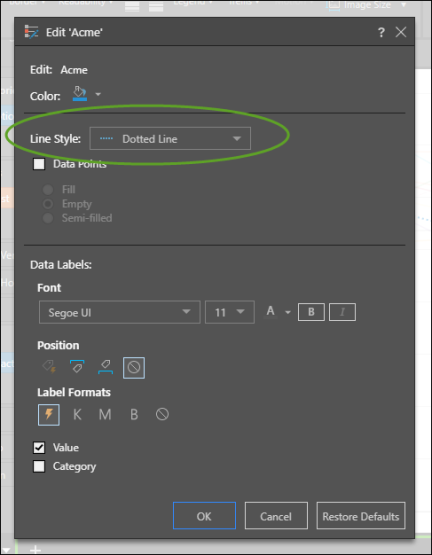This screenshot has height=555, width=432.
Task: Toggle Bold for data labels
Action: pos(311,312)
